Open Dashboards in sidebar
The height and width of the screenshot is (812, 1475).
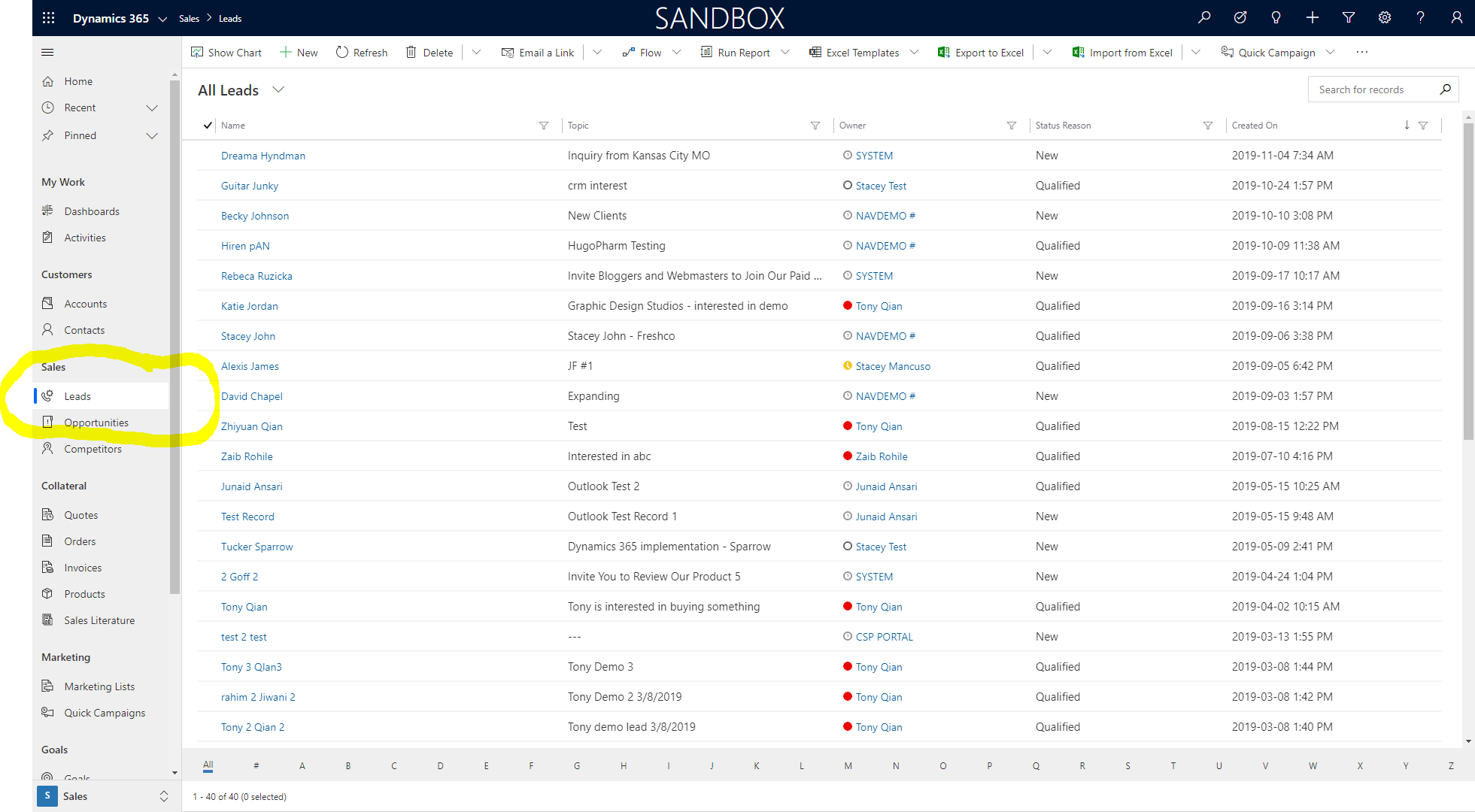point(92,211)
